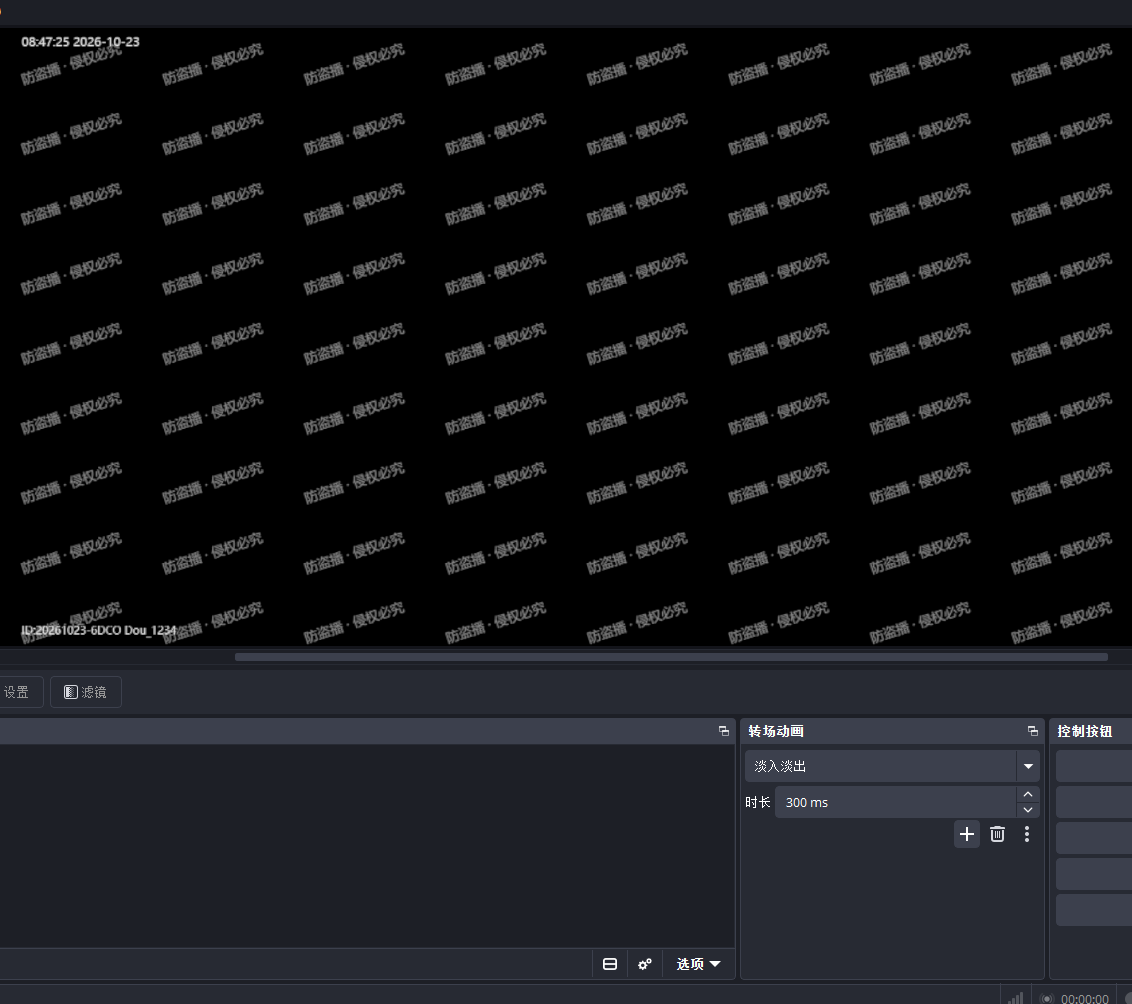Click the 时长 label

click(x=758, y=803)
